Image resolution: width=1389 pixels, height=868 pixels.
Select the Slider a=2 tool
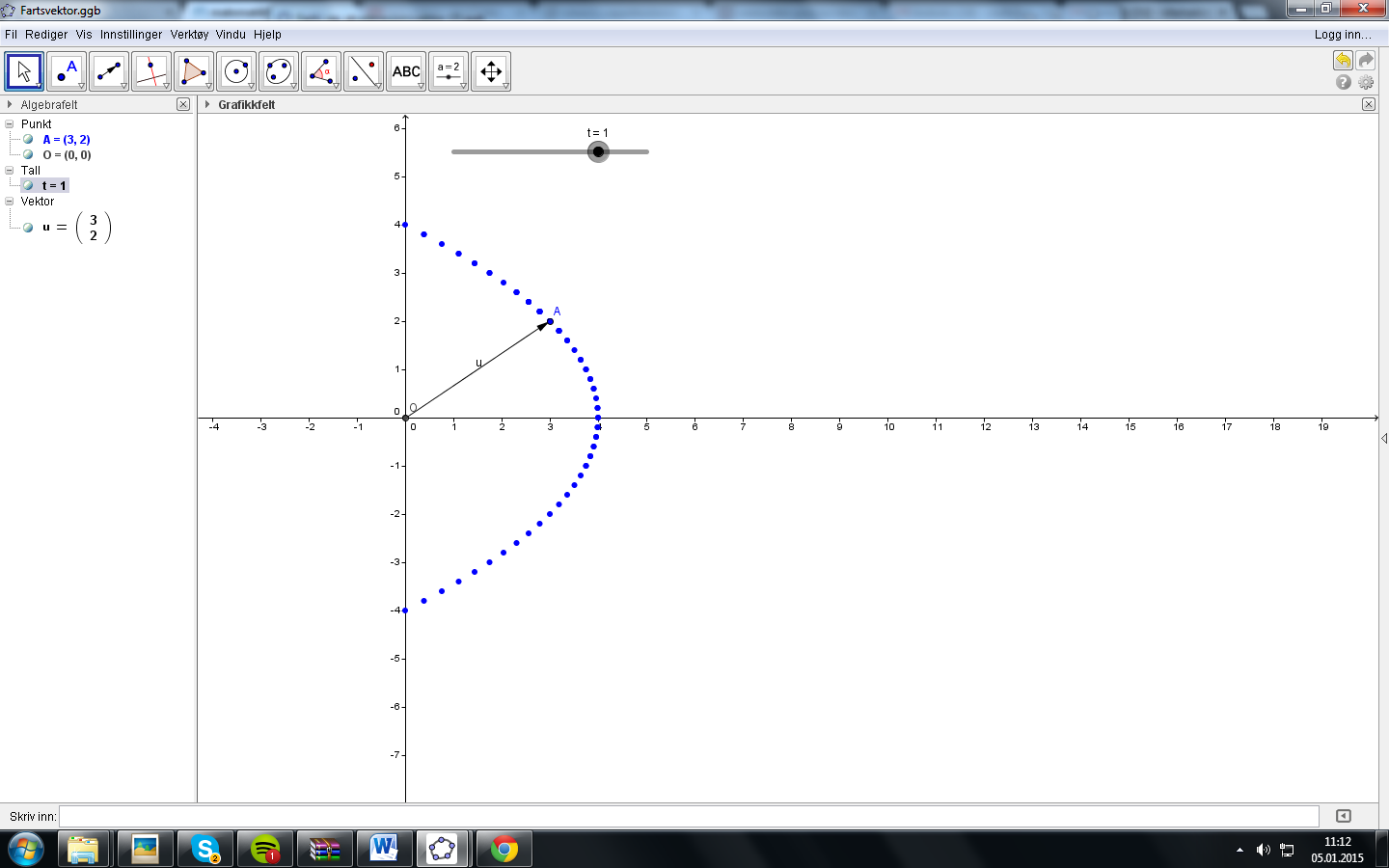[x=449, y=71]
